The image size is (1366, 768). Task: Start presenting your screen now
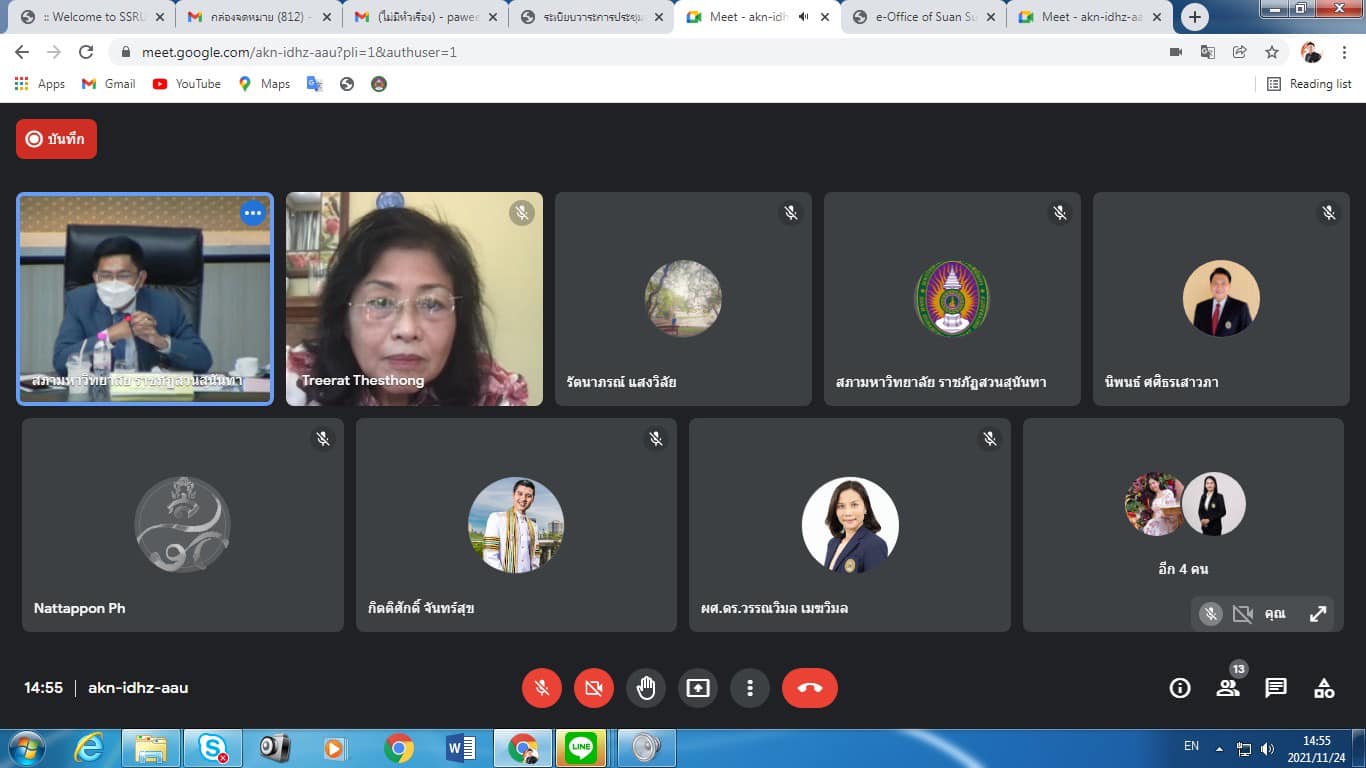coord(698,688)
